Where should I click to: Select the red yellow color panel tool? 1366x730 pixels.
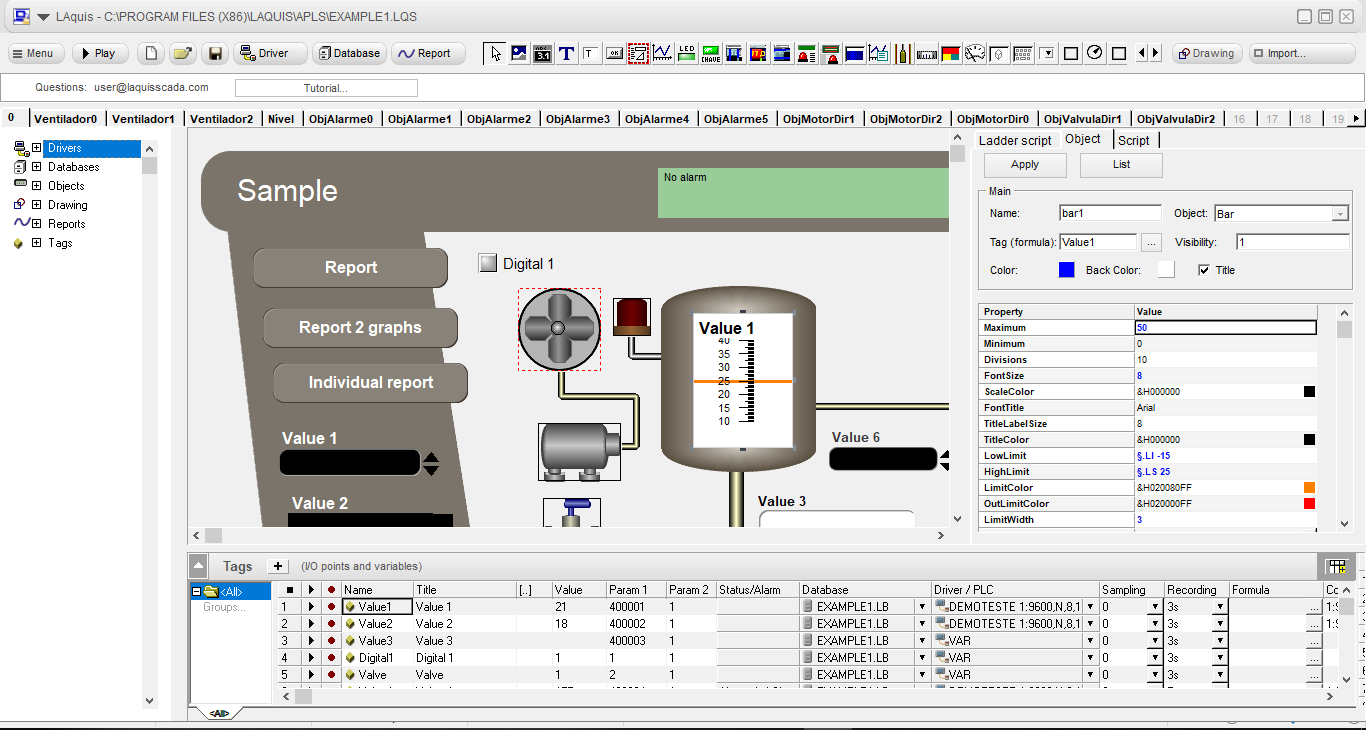tap(950, 53)
